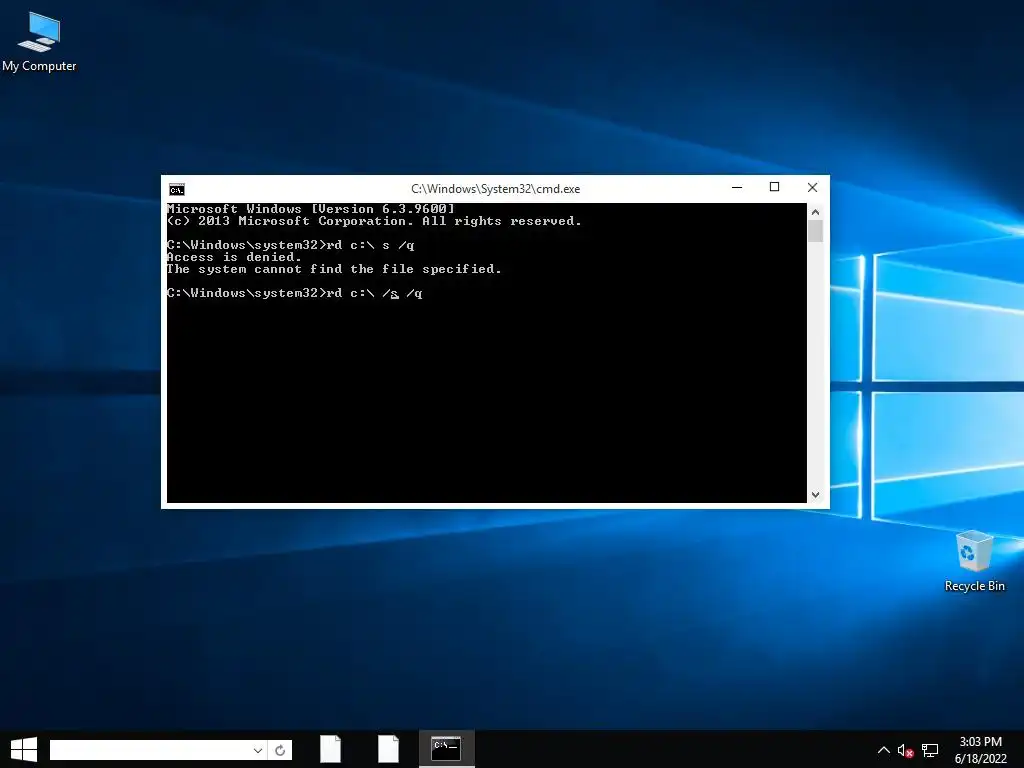
Task: Click the cmd scrollbar up arrow
Action: tap(815, 212)
